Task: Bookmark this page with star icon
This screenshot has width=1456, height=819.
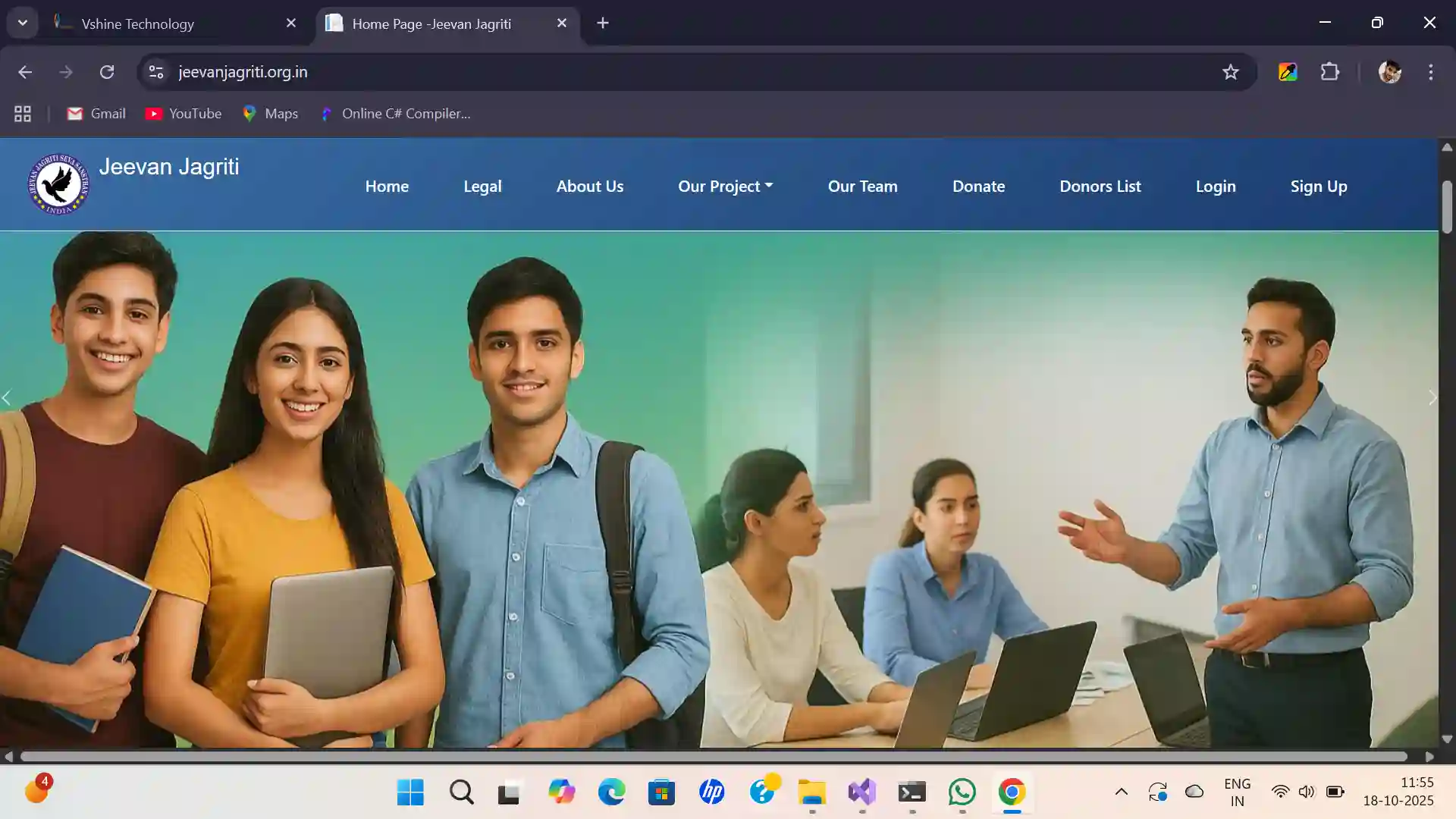Action: 1230,72
